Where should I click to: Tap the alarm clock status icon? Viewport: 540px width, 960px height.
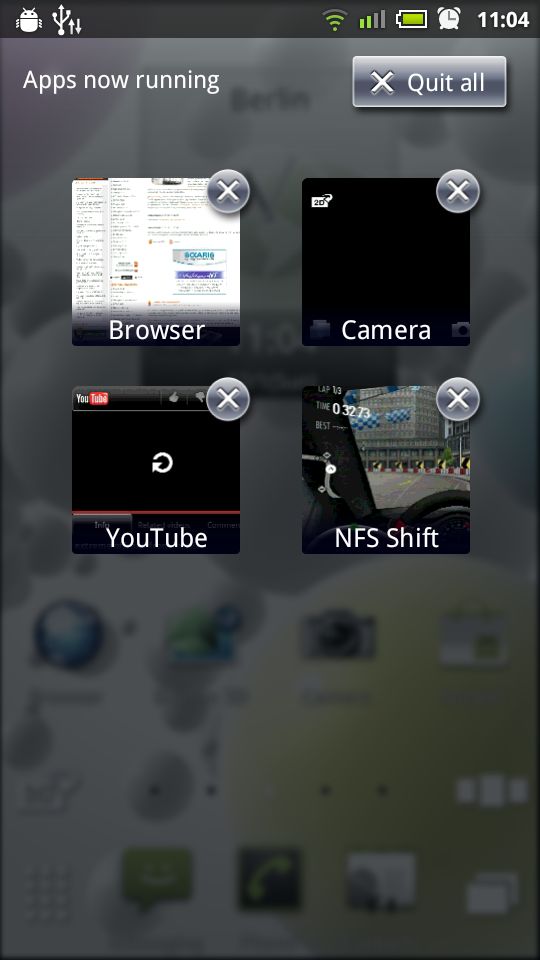click(x=449, y=18)
